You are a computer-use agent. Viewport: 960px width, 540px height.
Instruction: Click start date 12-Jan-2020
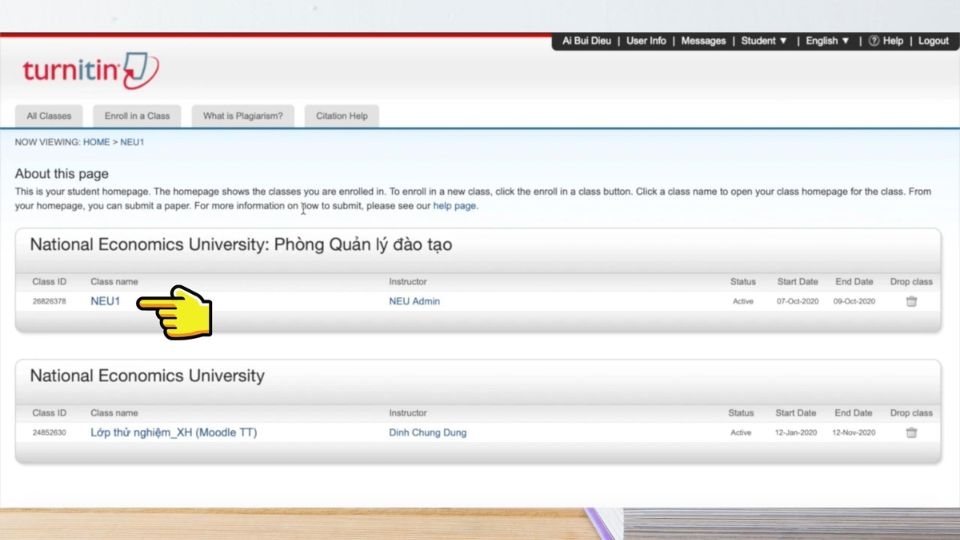tap(796, 432)
